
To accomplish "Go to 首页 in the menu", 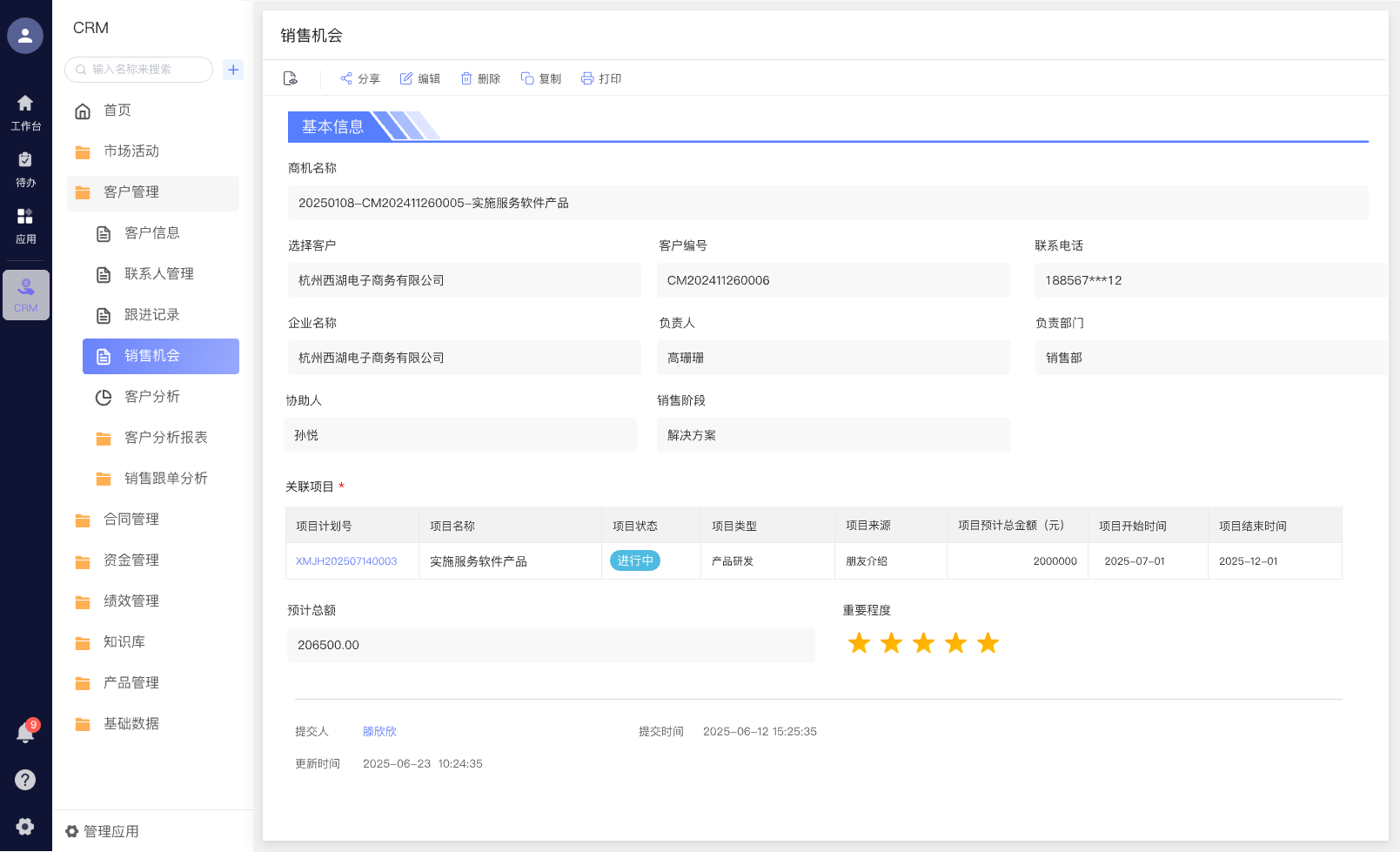I will pos(117,111).
